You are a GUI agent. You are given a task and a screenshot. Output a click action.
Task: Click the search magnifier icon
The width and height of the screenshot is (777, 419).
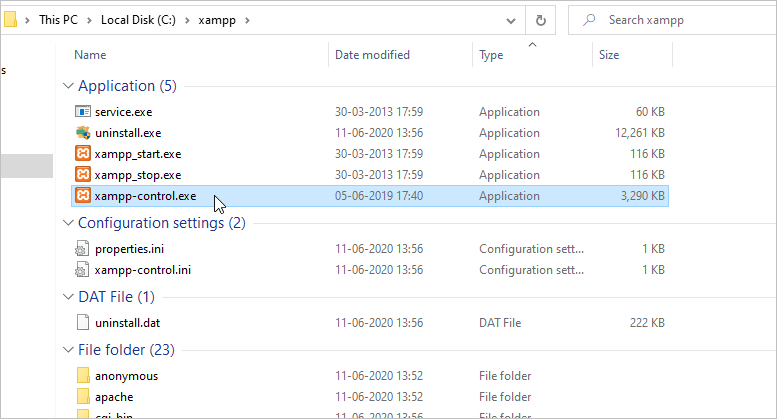pyautogui.click(x=589, y=20)
